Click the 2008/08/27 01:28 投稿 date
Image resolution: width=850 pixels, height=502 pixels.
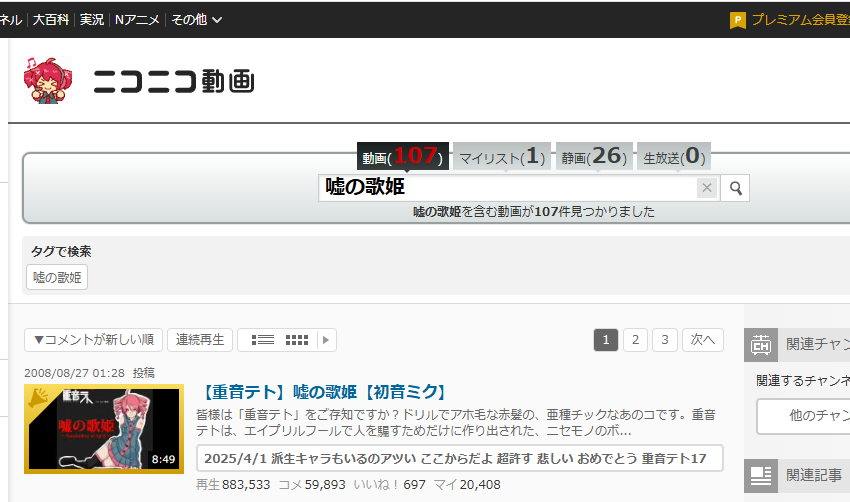tap(89, 373)
